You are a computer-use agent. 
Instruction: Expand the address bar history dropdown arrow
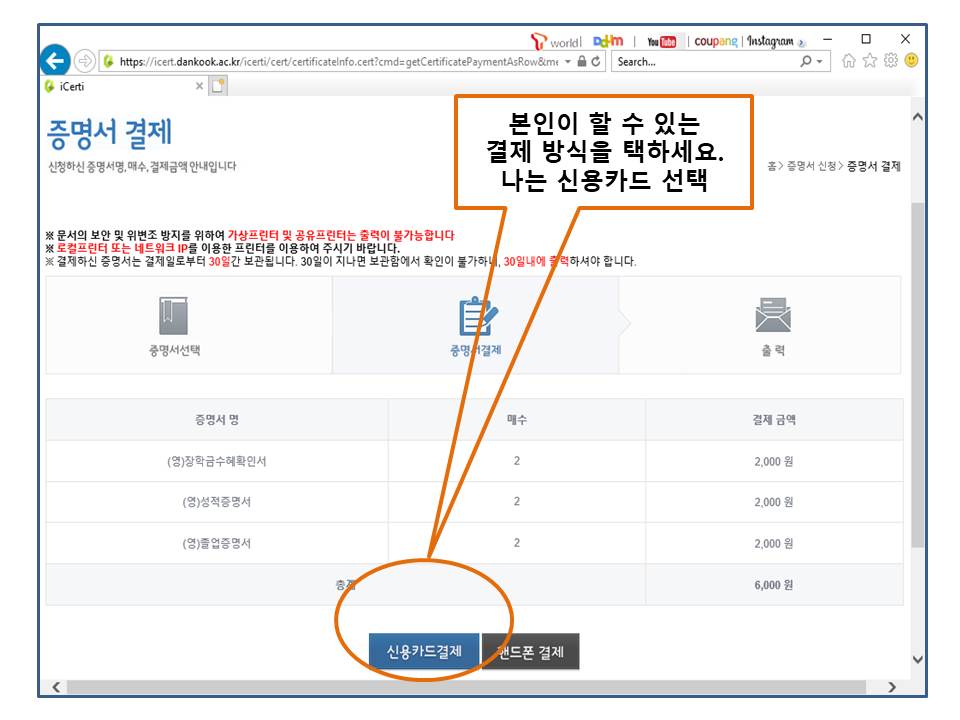point(568,61)
